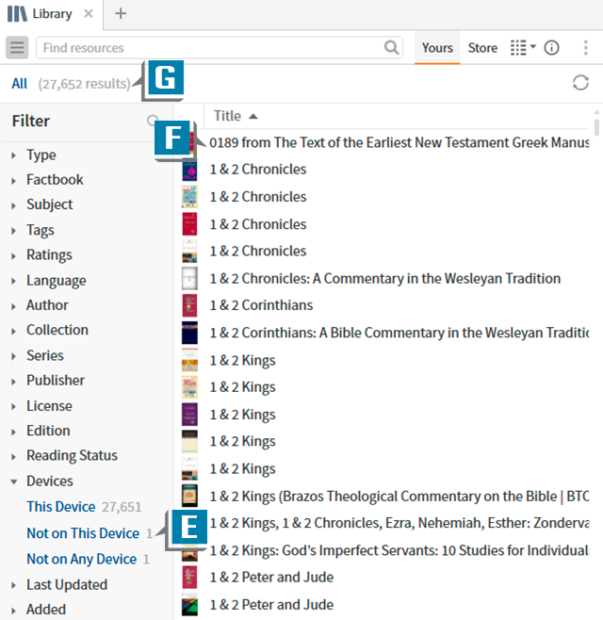Screen dimensions: 603x620
Task: Filter by This Device
Action: (61, 507)
